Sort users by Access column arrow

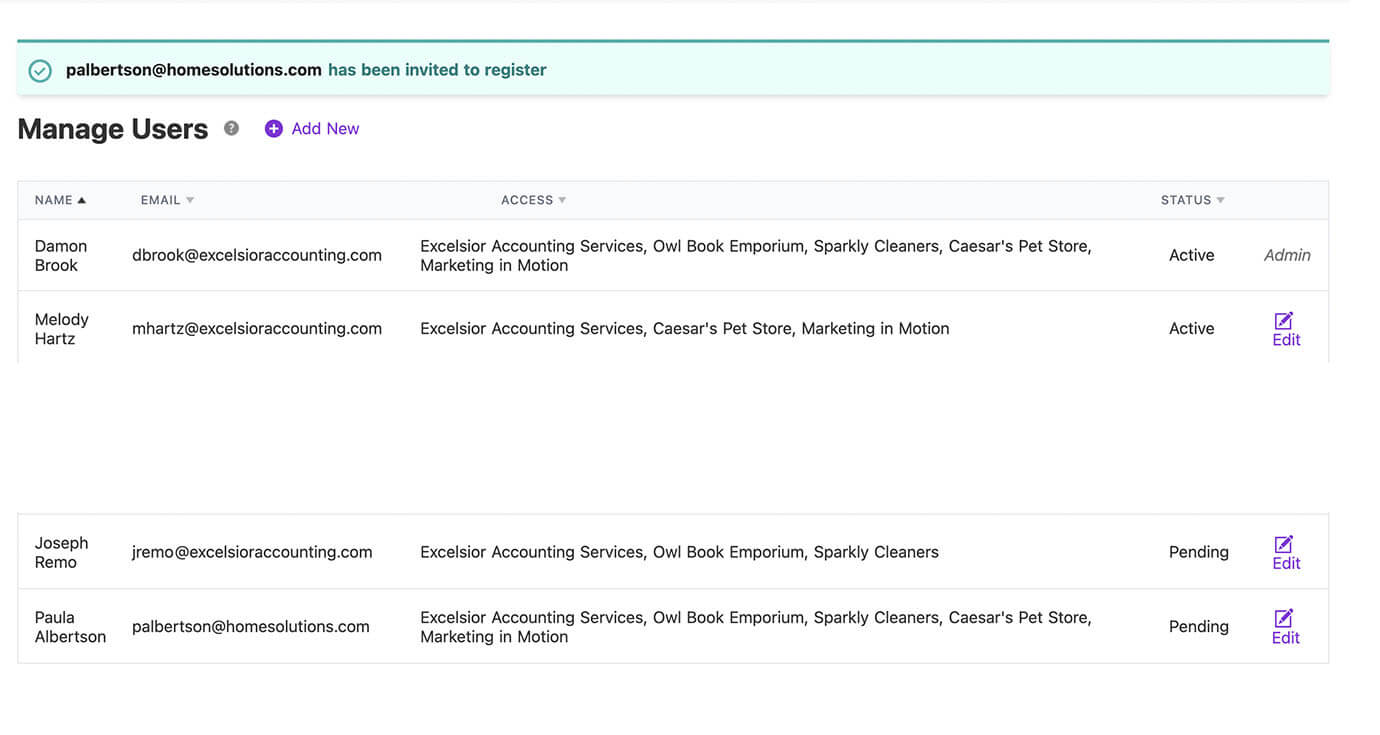[x=562, y=200]
